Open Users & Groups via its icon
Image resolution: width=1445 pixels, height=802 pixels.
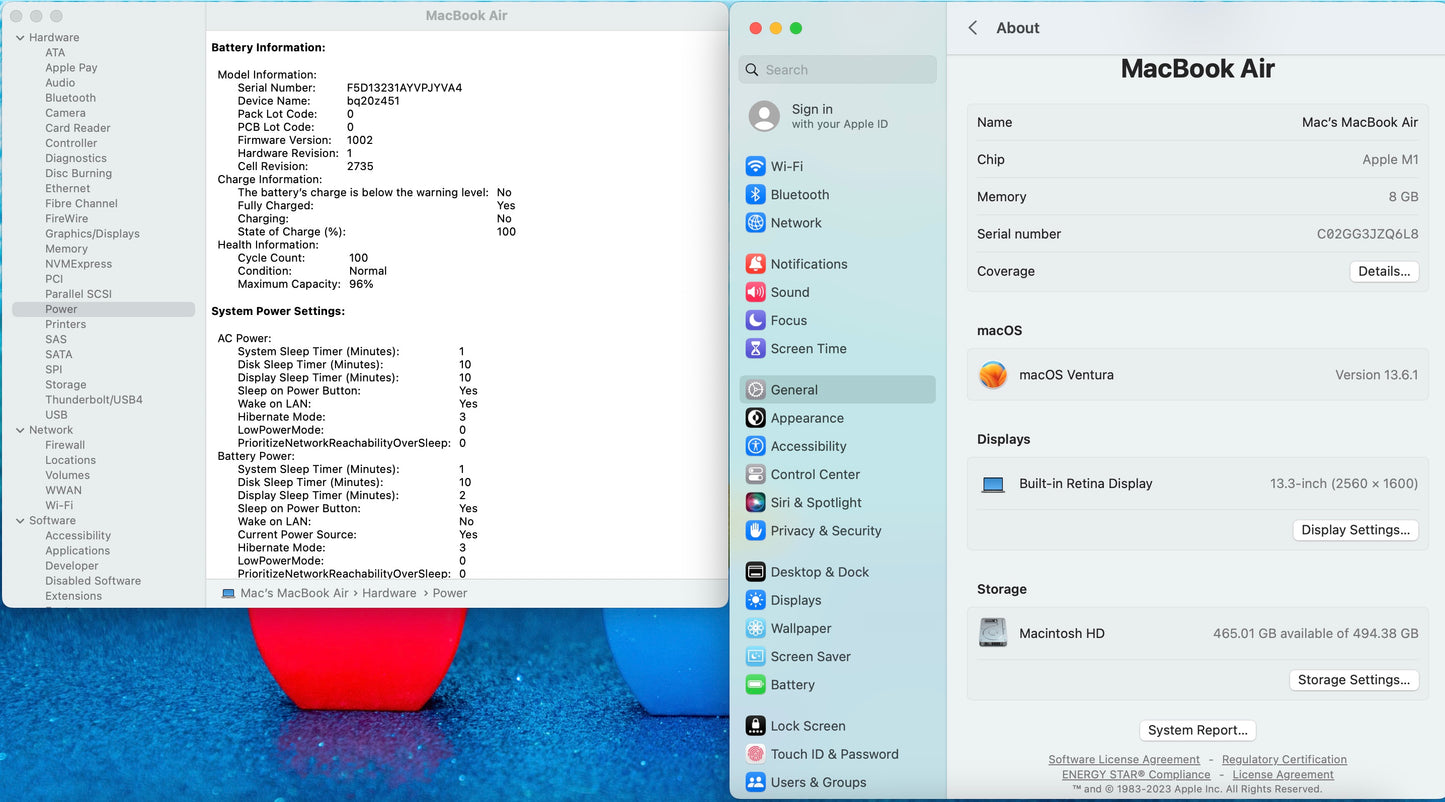click(755, 782)
